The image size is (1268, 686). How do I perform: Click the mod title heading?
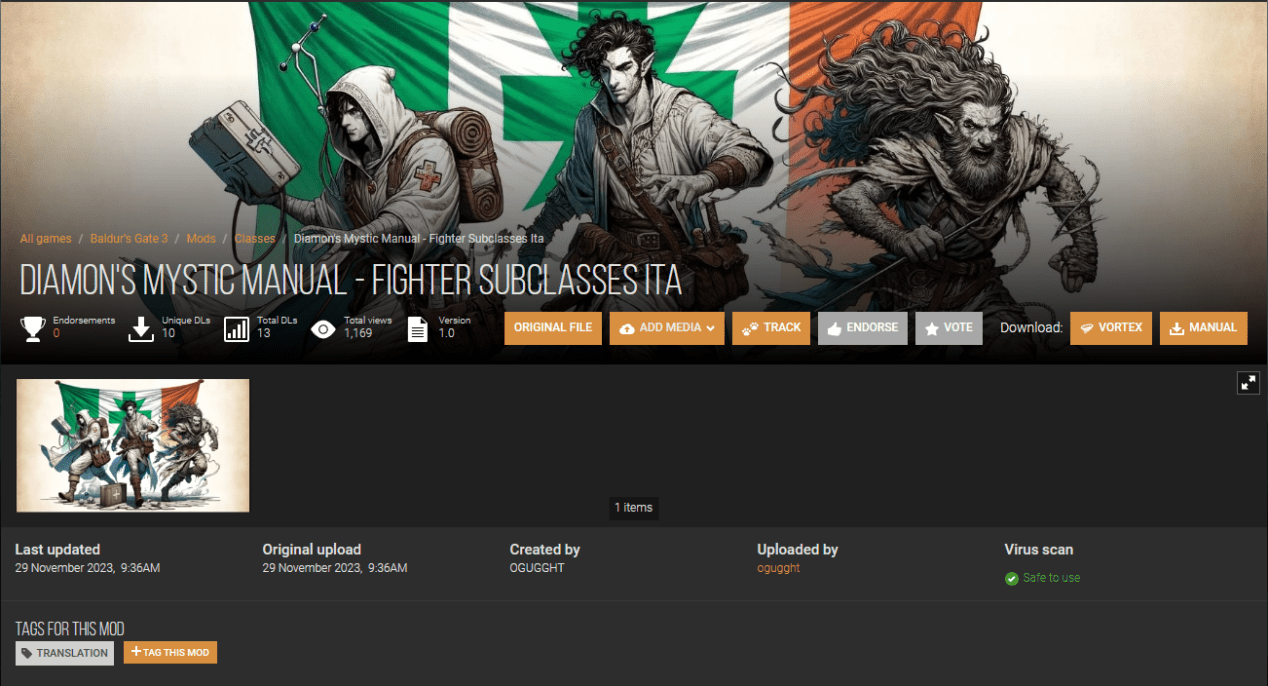pos(351,281)
